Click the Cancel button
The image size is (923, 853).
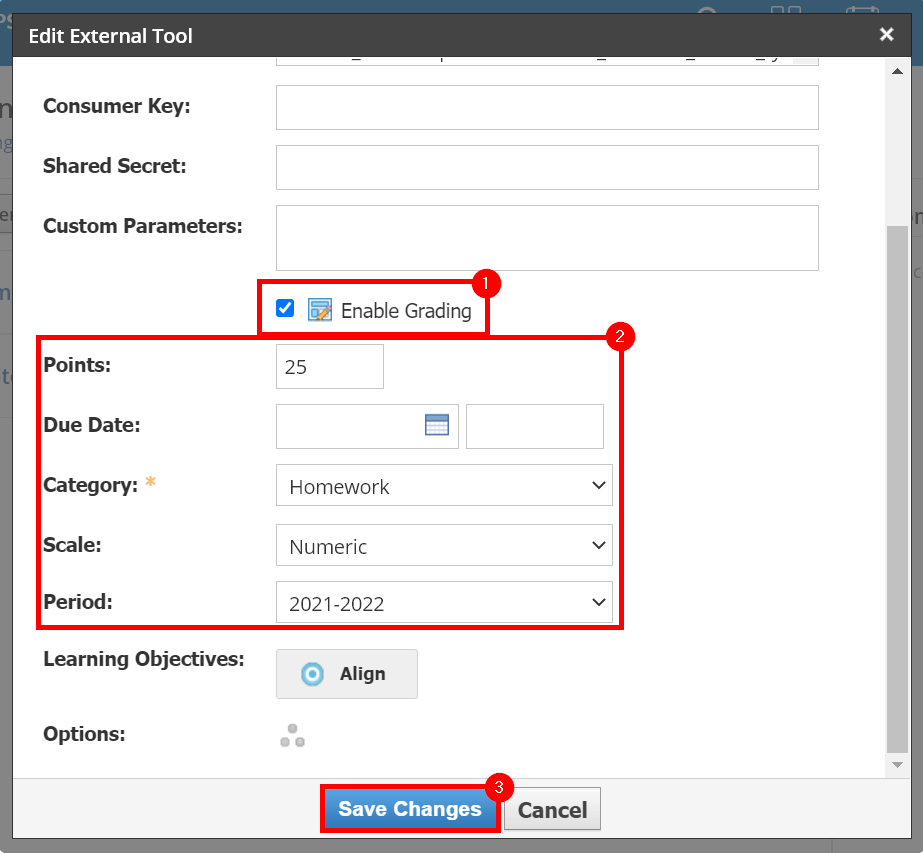click(552, 808)
